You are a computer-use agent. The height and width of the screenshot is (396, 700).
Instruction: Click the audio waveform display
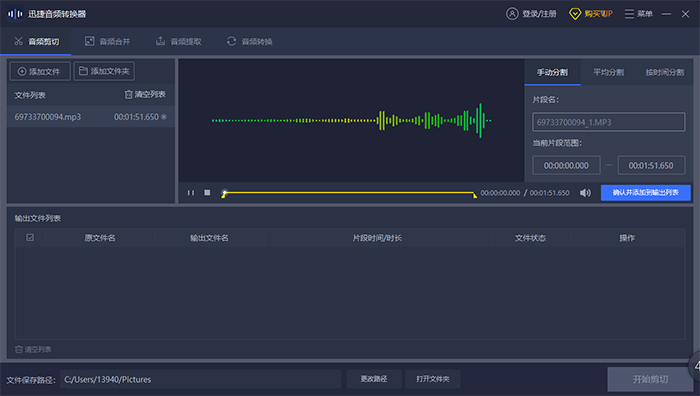pyautogui.click(x=351, y=121)
